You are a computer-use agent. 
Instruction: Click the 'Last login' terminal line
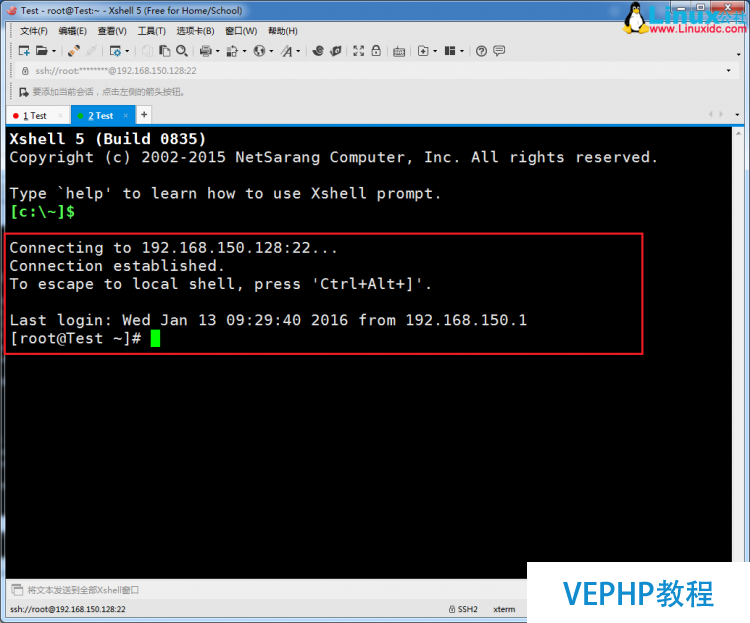(x=268, y=320)
